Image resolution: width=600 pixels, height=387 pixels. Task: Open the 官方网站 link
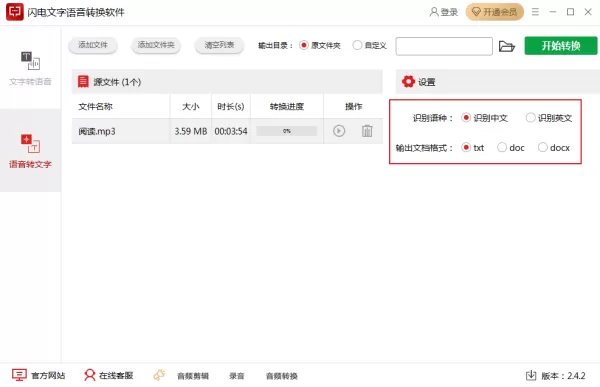[48, 376]
